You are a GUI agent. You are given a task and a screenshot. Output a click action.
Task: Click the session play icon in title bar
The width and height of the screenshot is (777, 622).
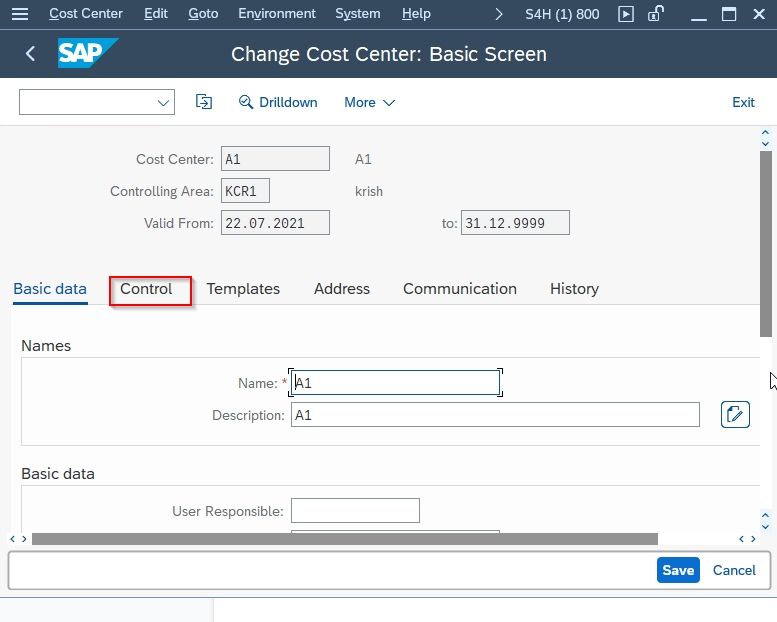point(626,14)
